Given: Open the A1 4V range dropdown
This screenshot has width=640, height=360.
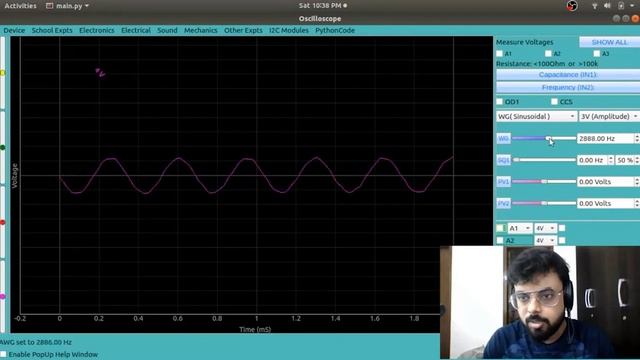Looking at the screenshot, I should pos(545,228).
